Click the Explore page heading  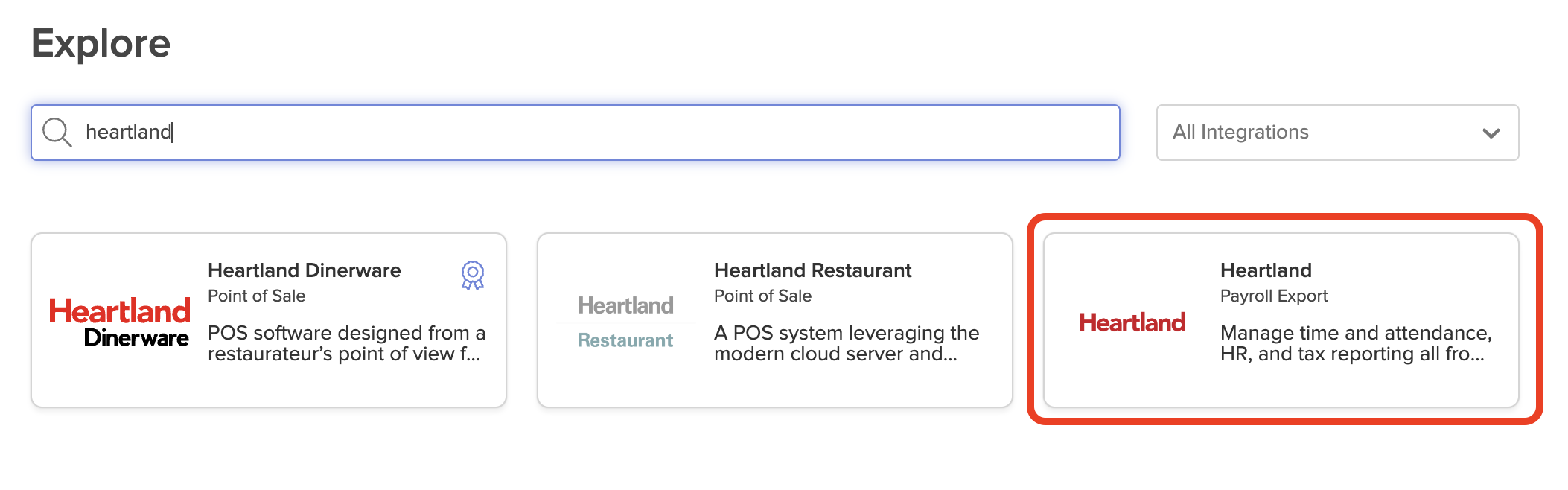[x=101, y=44]
